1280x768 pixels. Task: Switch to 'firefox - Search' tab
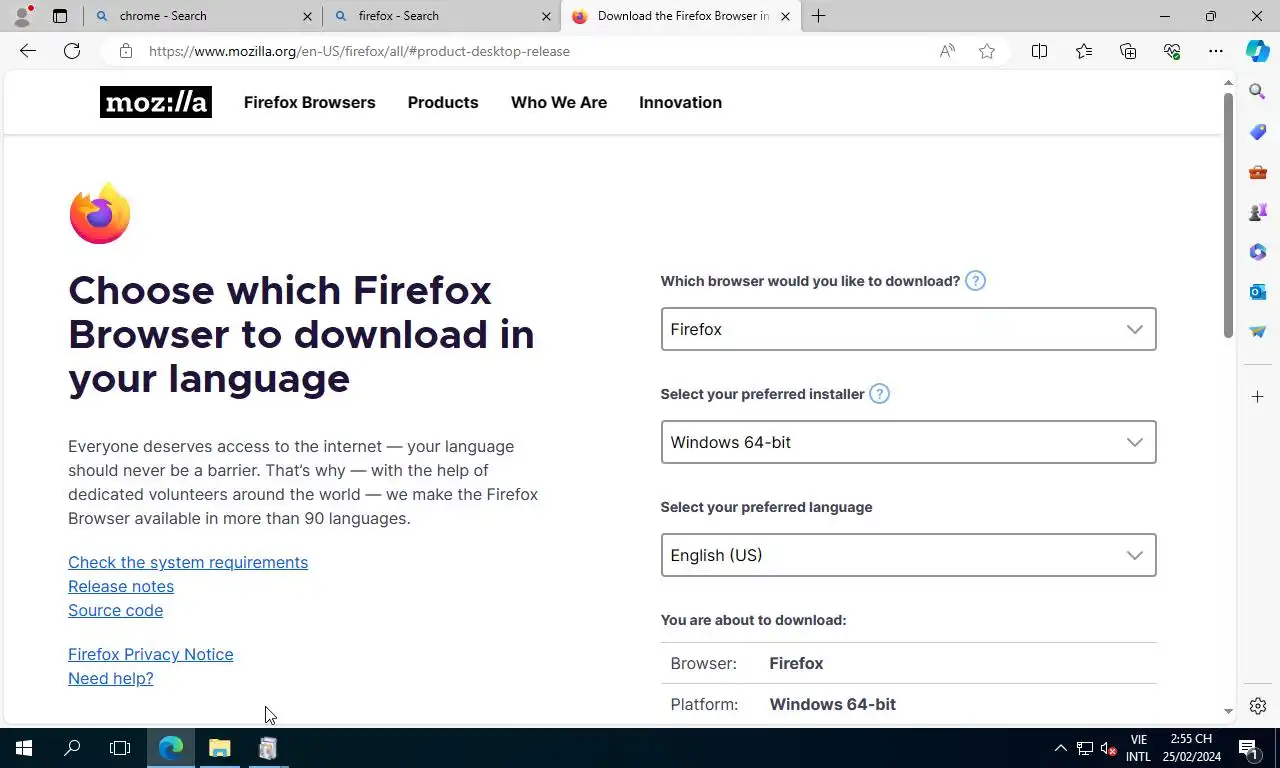(442, 16)
